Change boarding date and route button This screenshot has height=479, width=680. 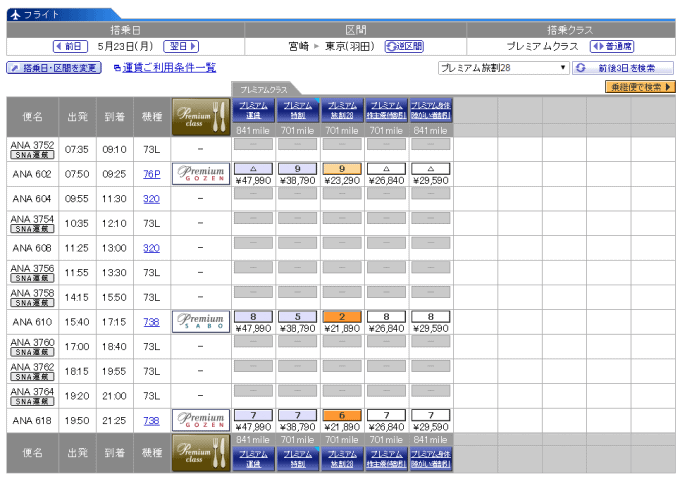pos(54,68)
